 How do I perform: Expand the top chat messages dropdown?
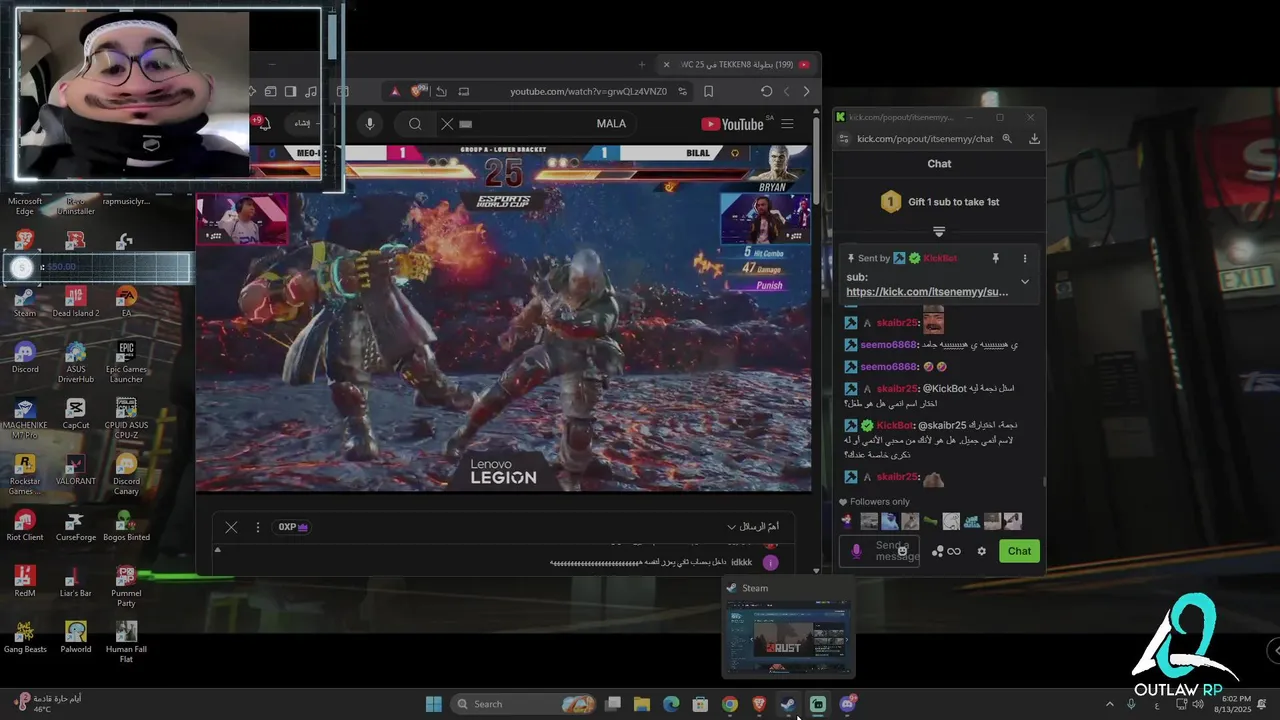(x=753, y=527)
